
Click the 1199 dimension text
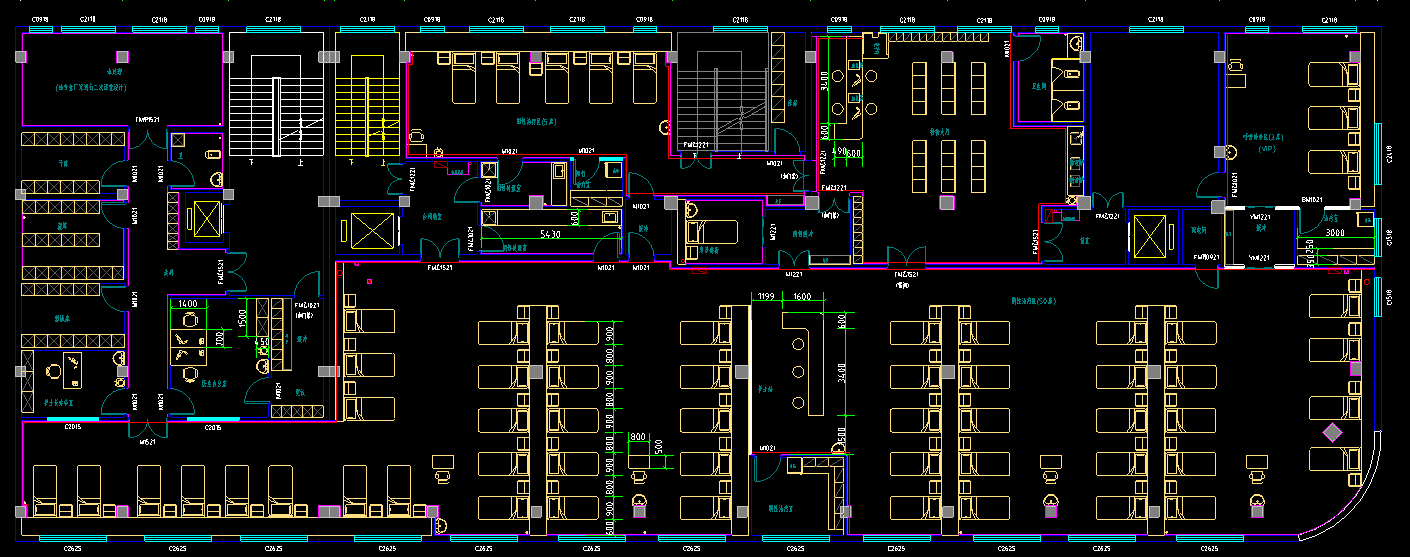click(x=767, y=296)
